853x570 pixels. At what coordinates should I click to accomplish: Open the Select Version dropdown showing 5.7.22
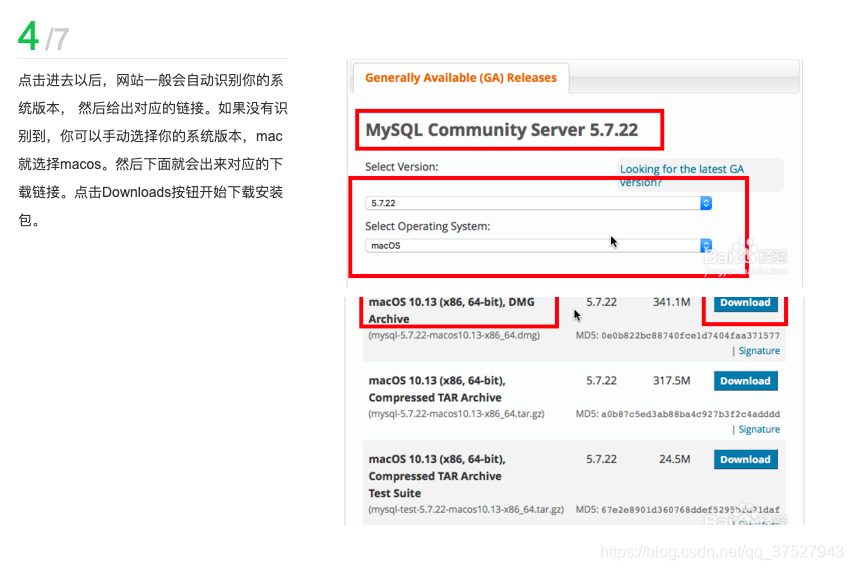[538, 203]
